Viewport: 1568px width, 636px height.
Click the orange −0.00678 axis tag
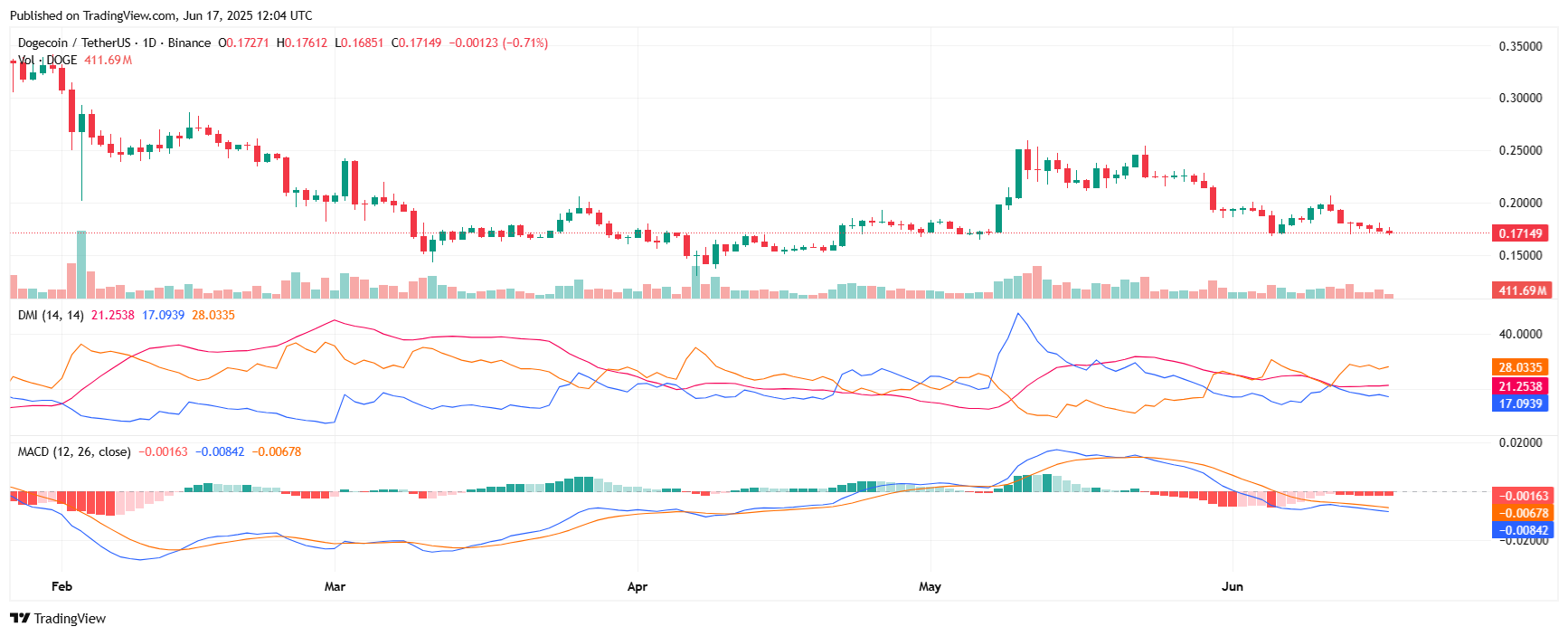[x=1523, y=513]
